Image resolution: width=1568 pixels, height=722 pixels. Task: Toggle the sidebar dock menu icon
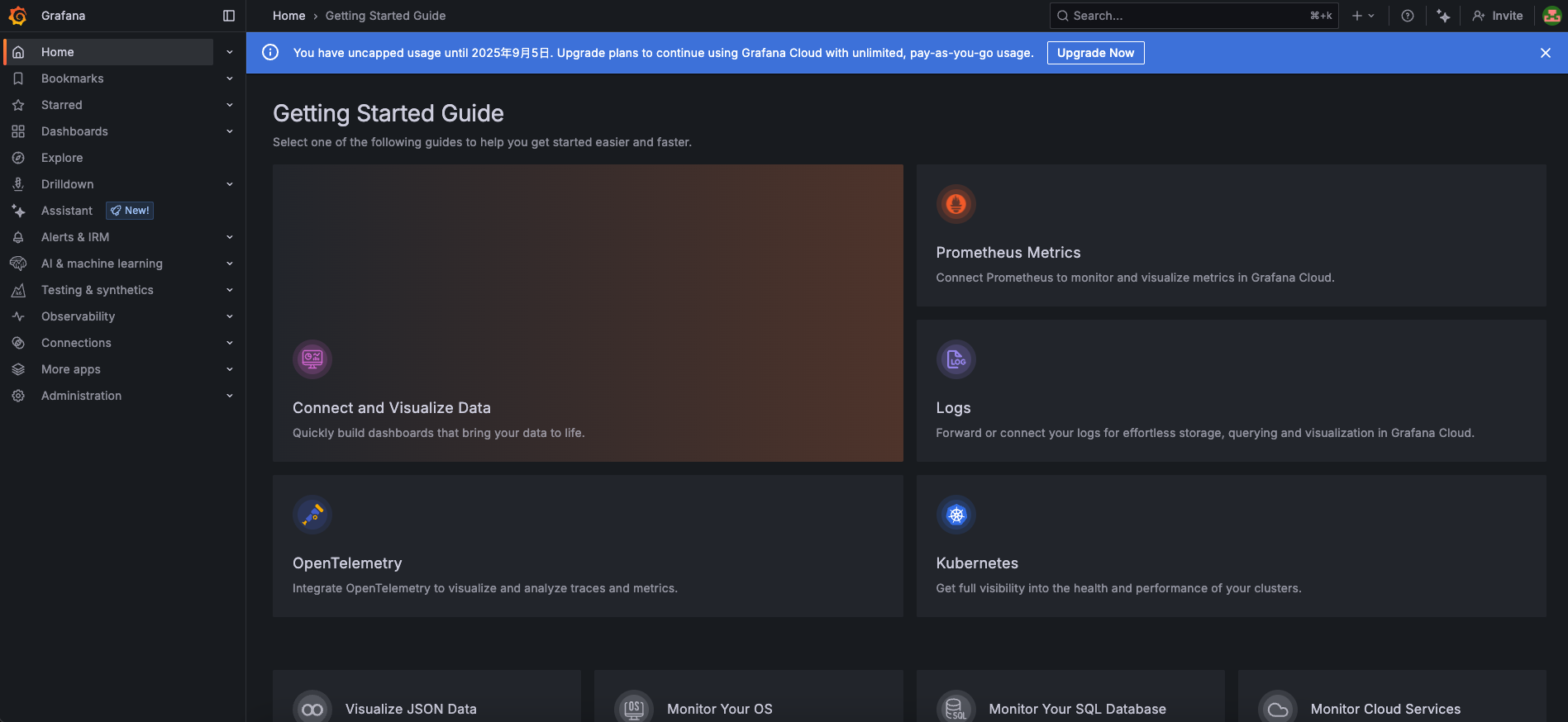coord(229,16)
